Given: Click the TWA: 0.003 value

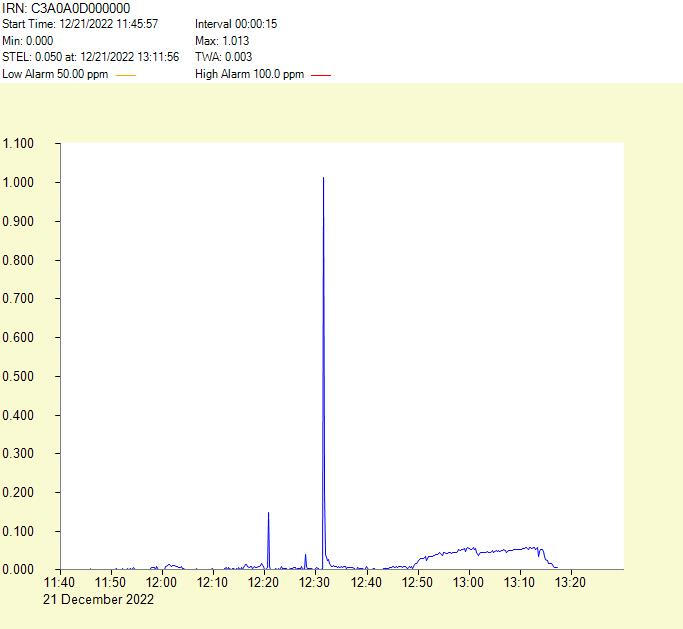Looking at the screenshot, I should (x=223, y=57).
